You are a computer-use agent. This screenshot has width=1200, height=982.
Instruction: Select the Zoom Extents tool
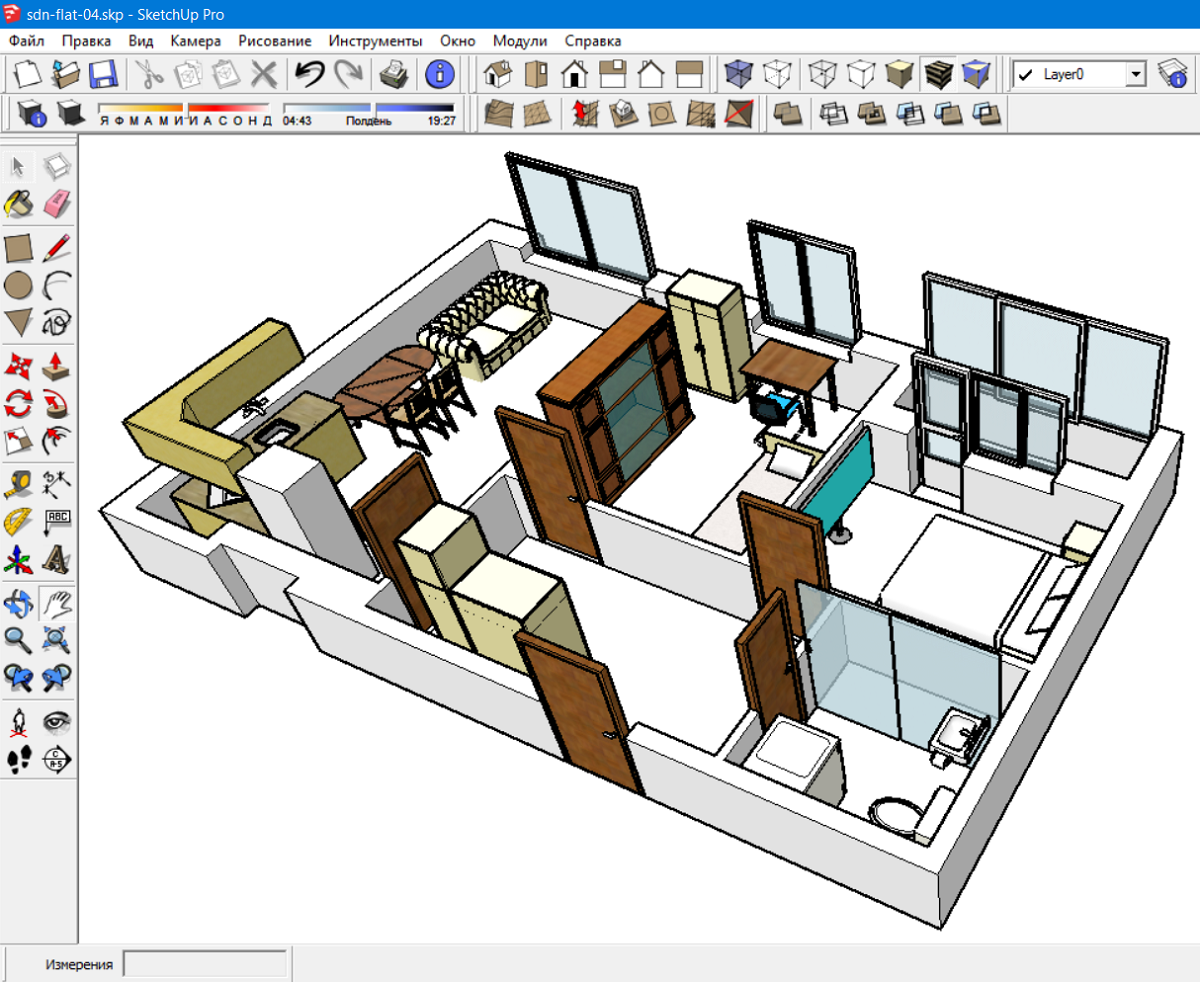click(x=57, y=641)
